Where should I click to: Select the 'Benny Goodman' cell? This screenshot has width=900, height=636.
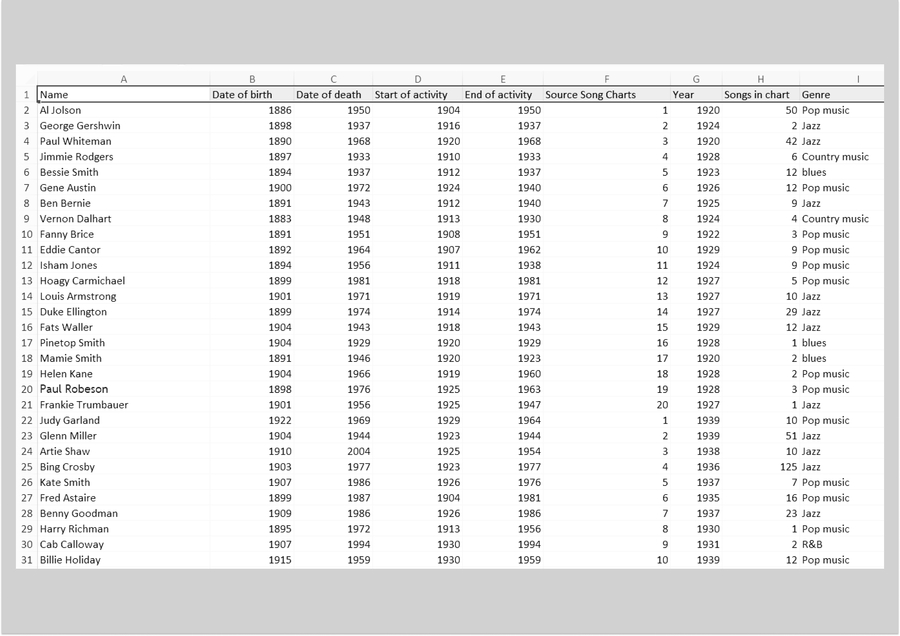pyautogui.click(x=123, y=513)
